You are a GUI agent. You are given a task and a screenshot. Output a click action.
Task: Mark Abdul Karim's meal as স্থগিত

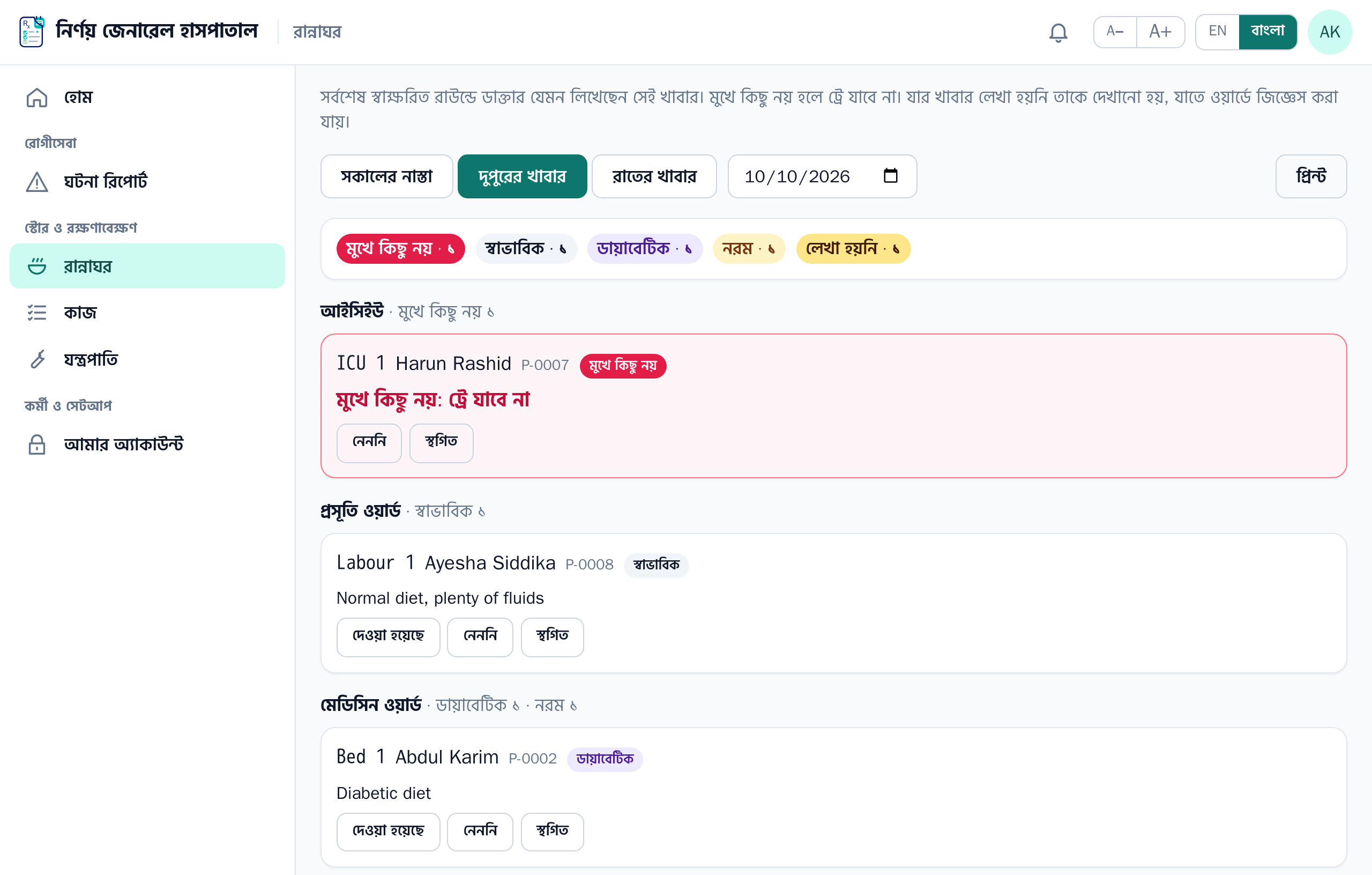552,832
